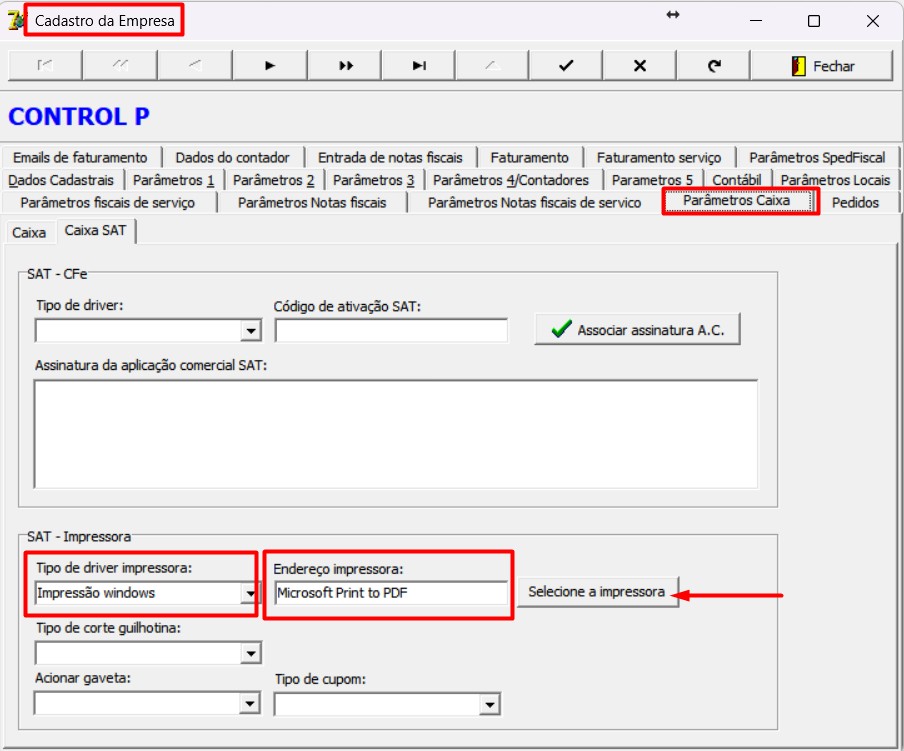The height and width of the screenshot is (751, 904).
Task: Click the Fechar button to close
Action: coord(822,66)
